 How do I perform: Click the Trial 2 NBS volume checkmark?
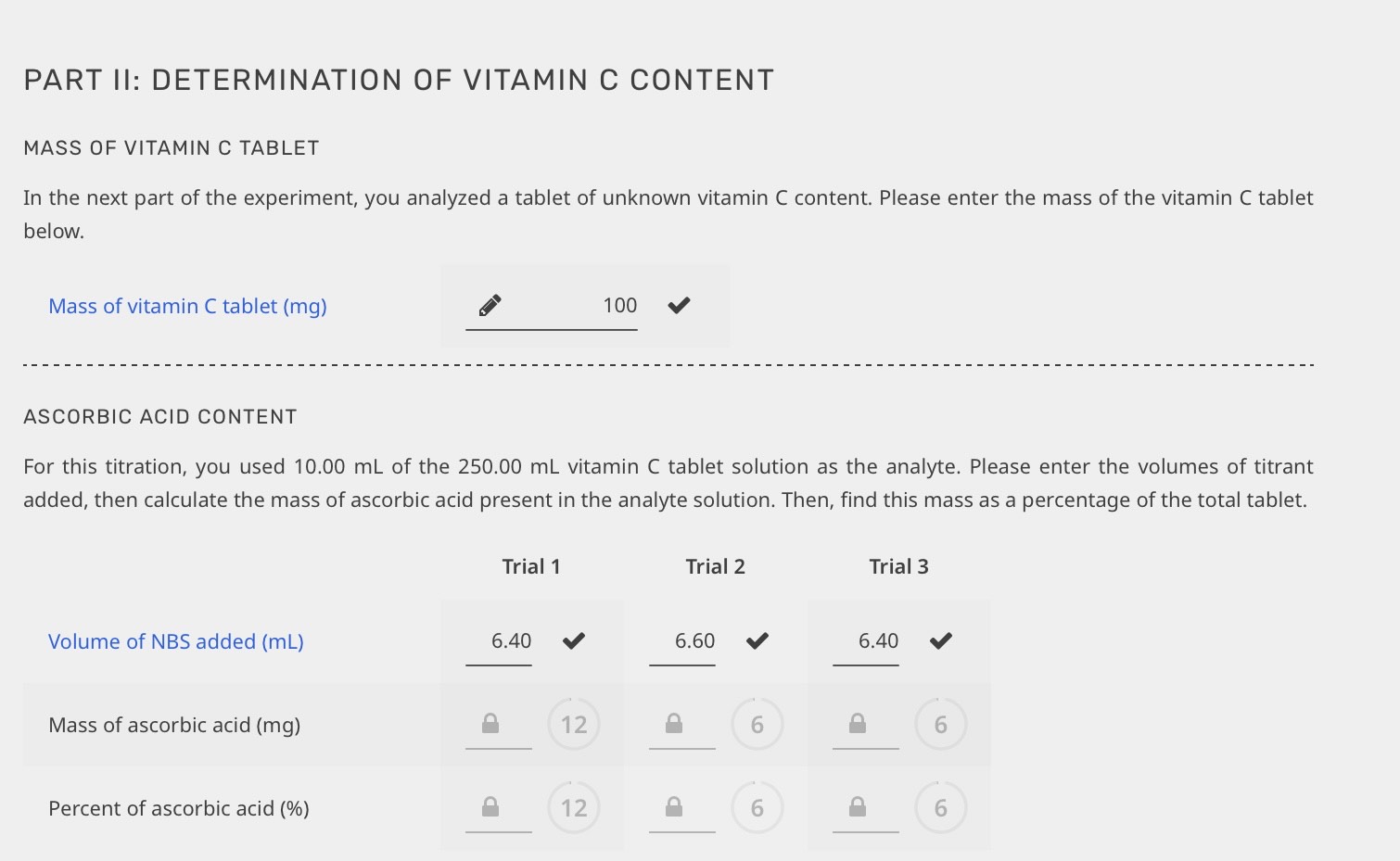(x=757, y=640)
